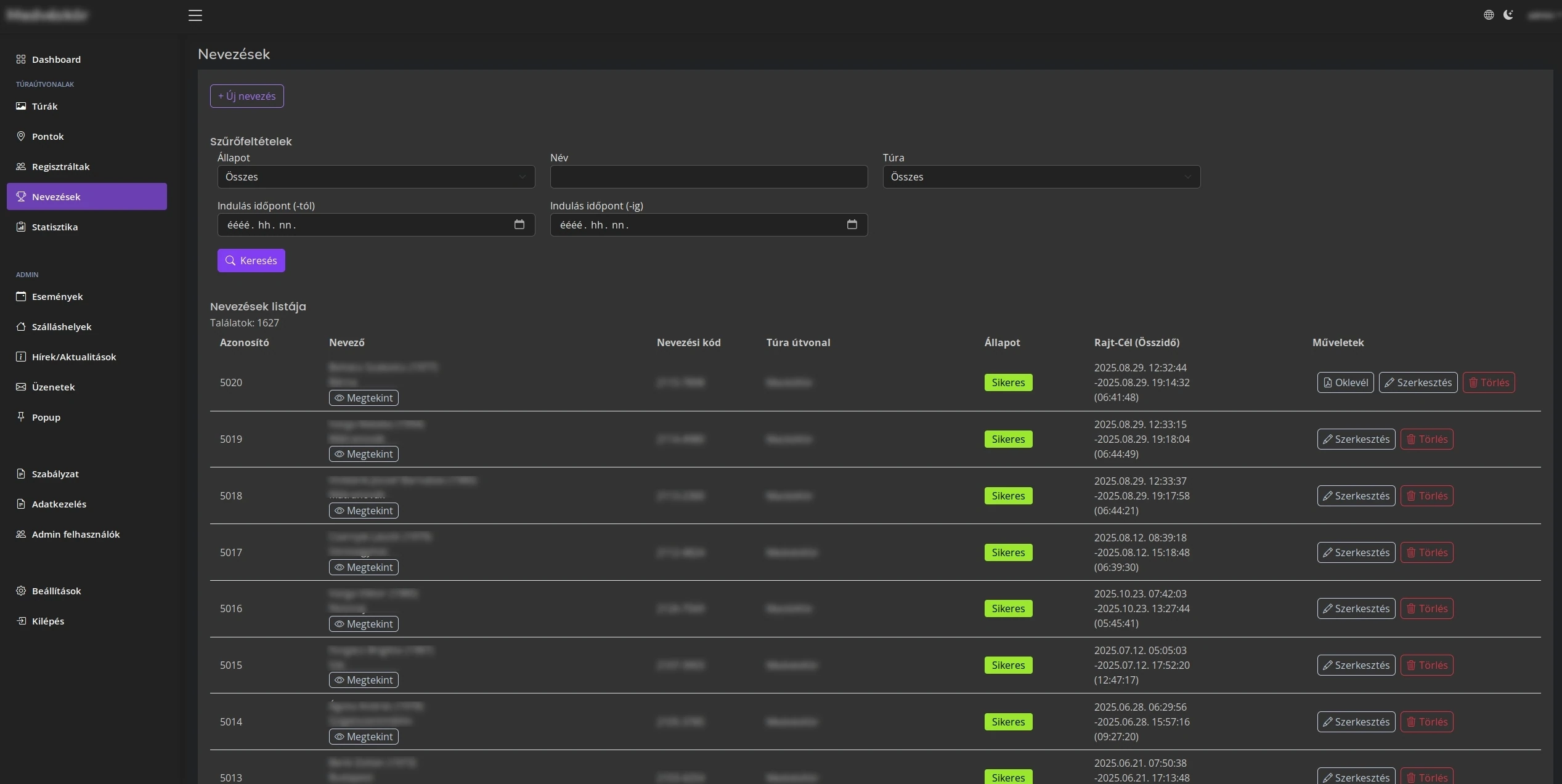Open Oklevél for entry 5020
This screenshot has height=784, width=1562.
[x=1345, y=382]
